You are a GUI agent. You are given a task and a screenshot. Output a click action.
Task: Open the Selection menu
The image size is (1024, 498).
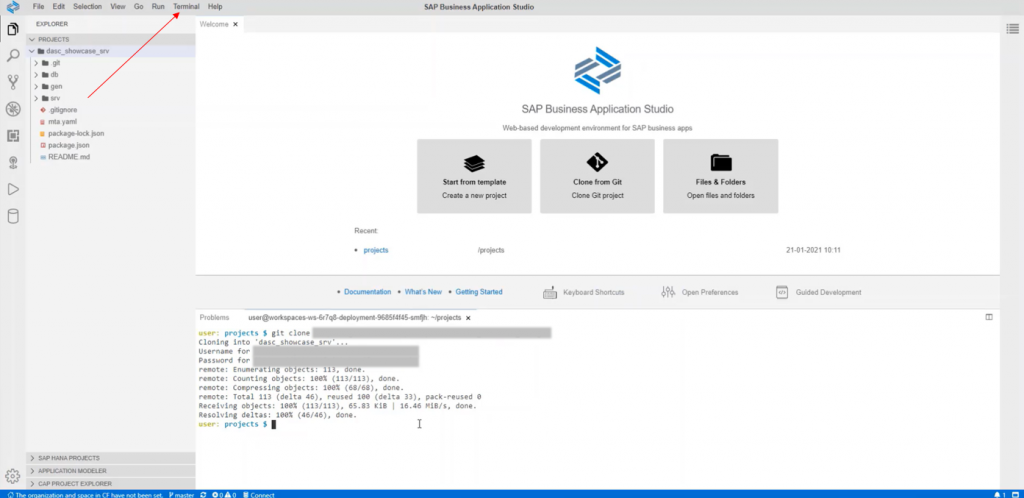[88, 7]
